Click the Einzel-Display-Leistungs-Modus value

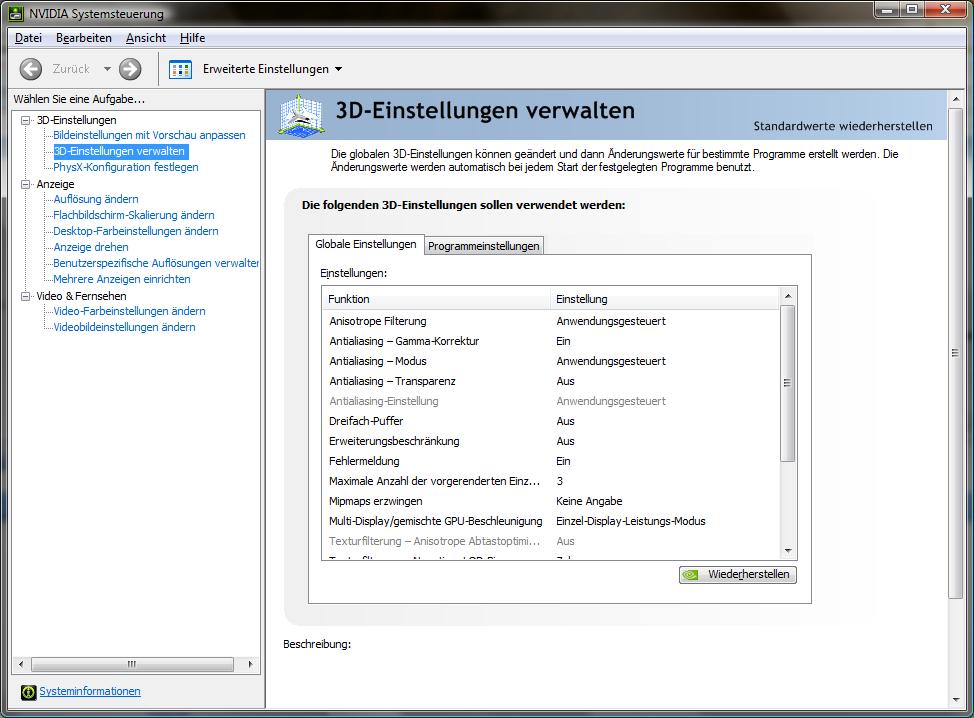630,521
